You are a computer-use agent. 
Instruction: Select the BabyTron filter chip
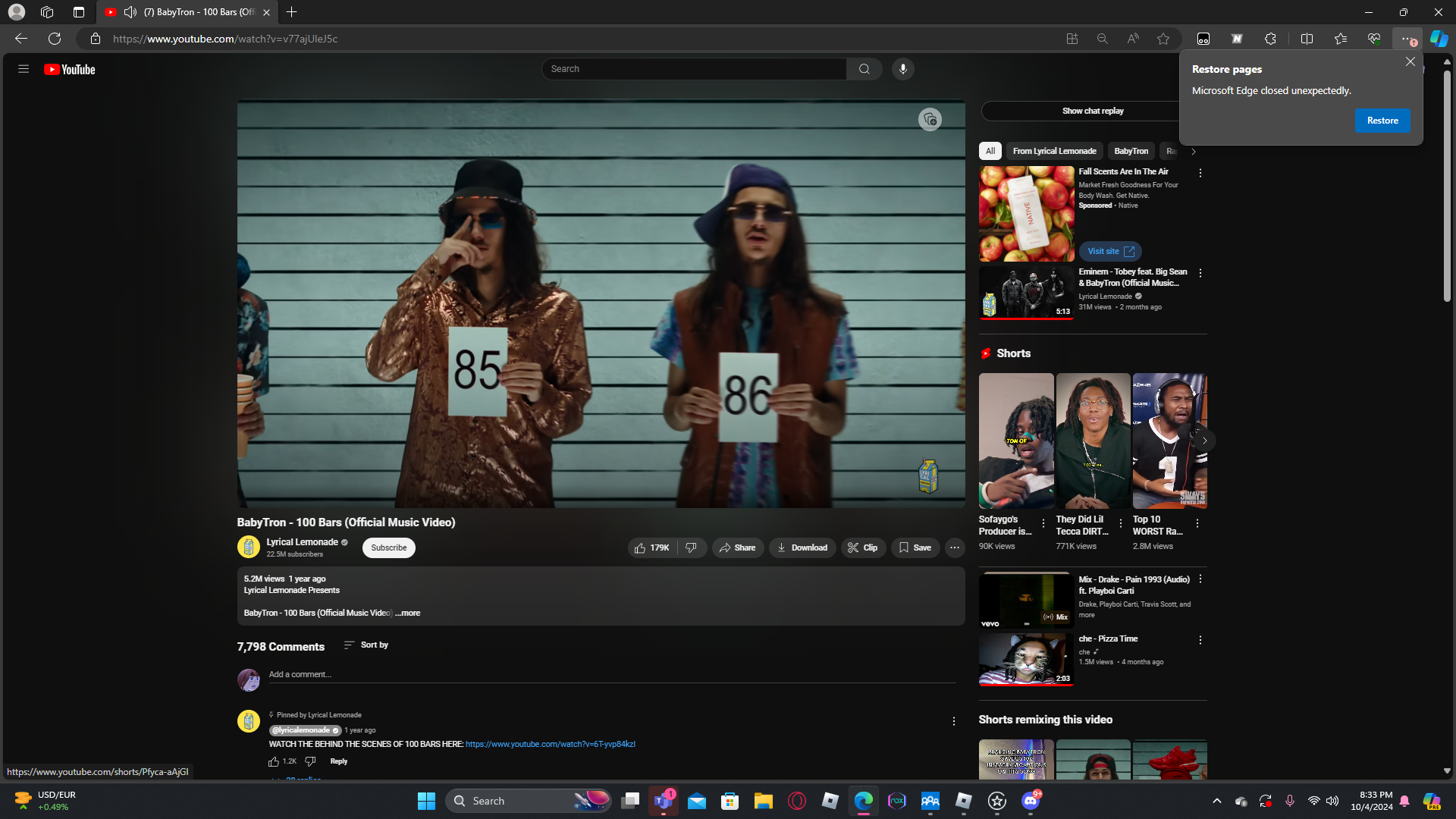[1131, 151]
